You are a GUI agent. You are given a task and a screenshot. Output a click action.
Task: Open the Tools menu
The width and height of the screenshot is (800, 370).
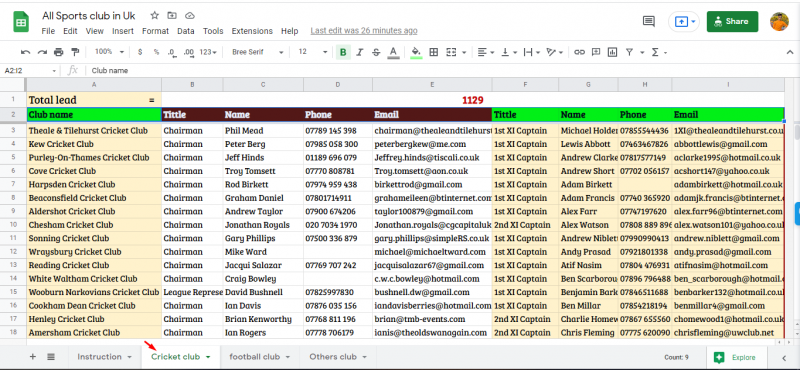point(213,31)
